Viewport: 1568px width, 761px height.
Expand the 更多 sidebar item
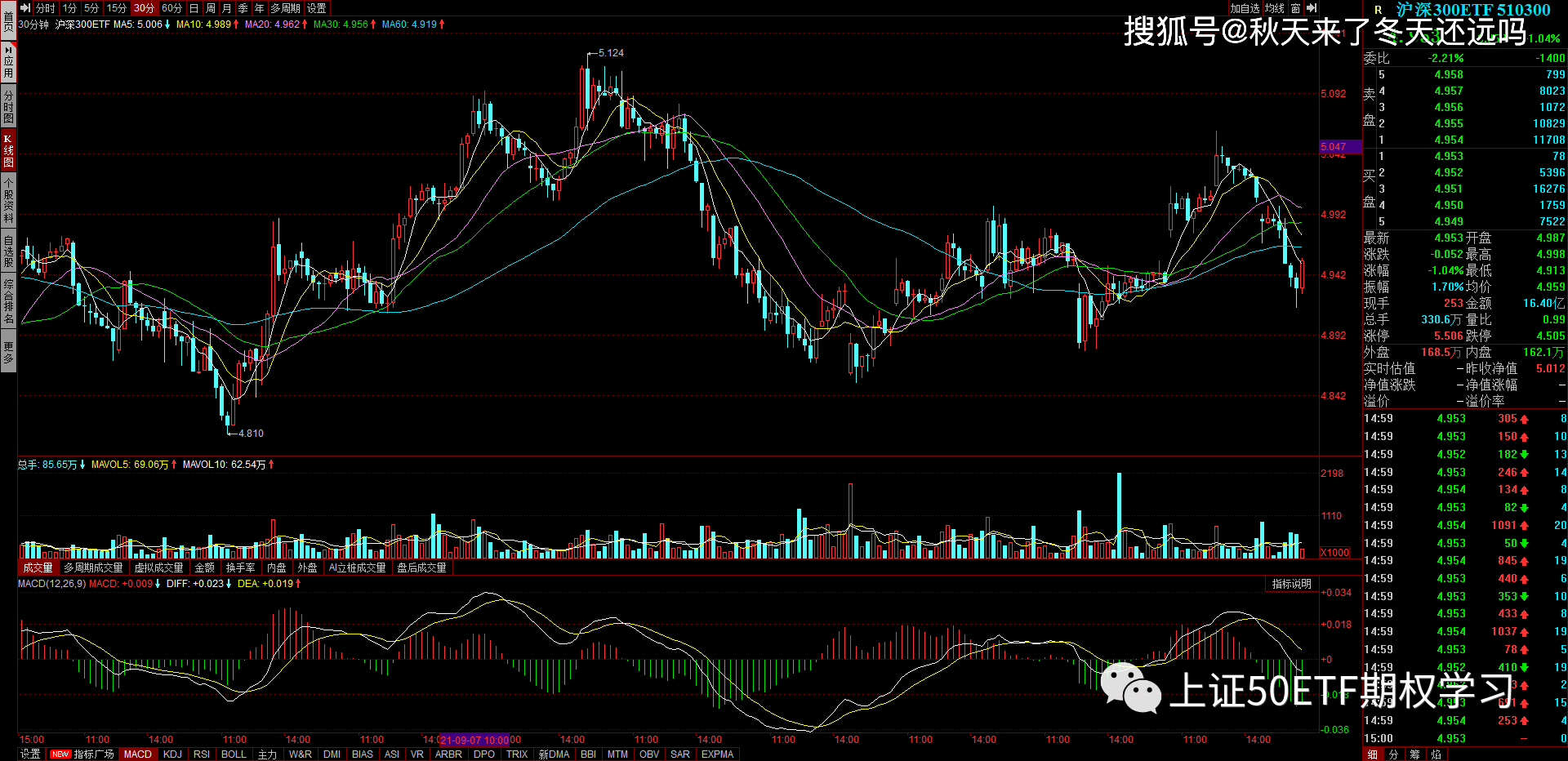click(x=8, y=352)
